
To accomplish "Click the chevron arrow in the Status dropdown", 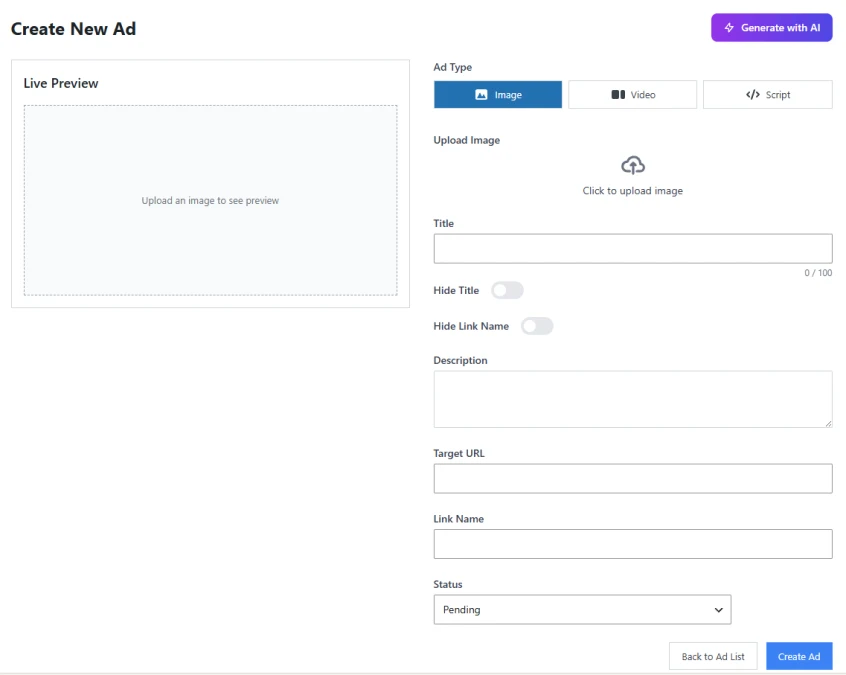I will 718,610.
